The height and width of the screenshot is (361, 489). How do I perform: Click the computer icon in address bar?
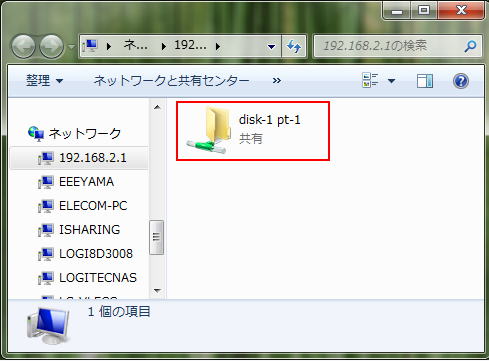(90, 46)
